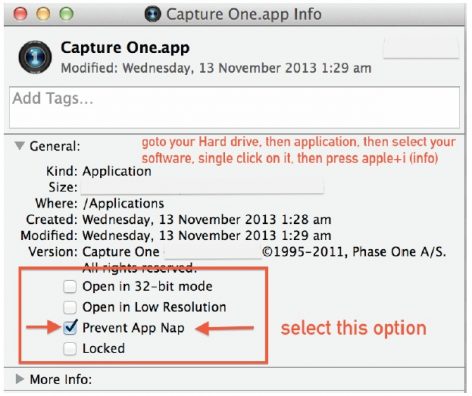472x396 pixels.
Task: Click the large Capture One app icon
Action: pos(35,57)
